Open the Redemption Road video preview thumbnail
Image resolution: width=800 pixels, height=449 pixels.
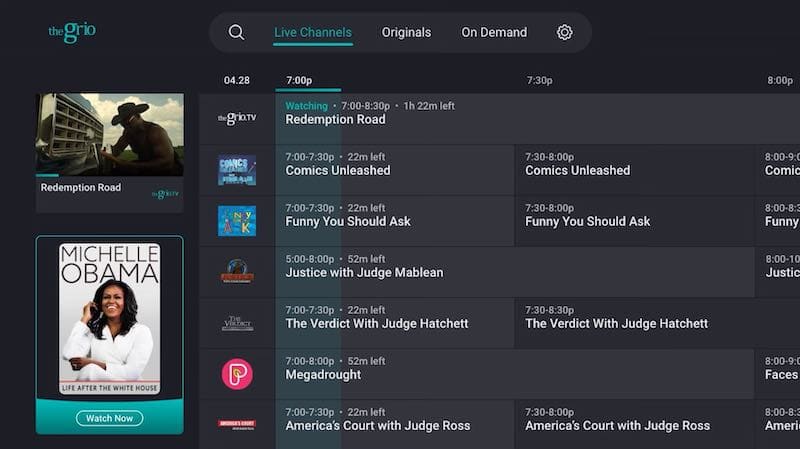click(110, 134)
